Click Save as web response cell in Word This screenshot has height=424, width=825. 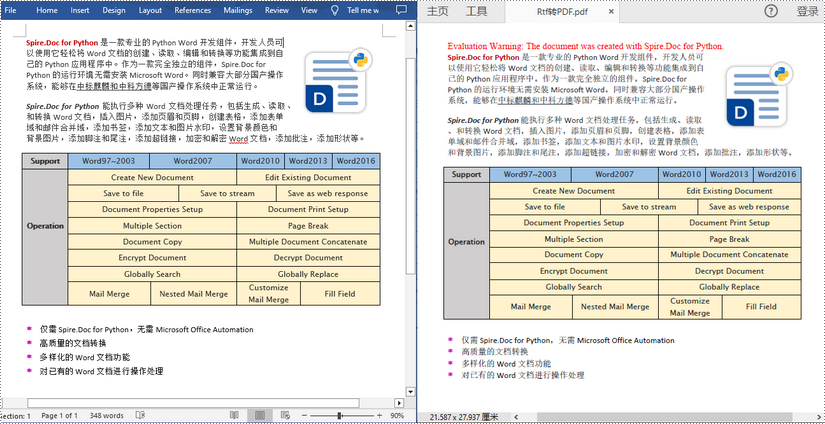coord(328,193)
